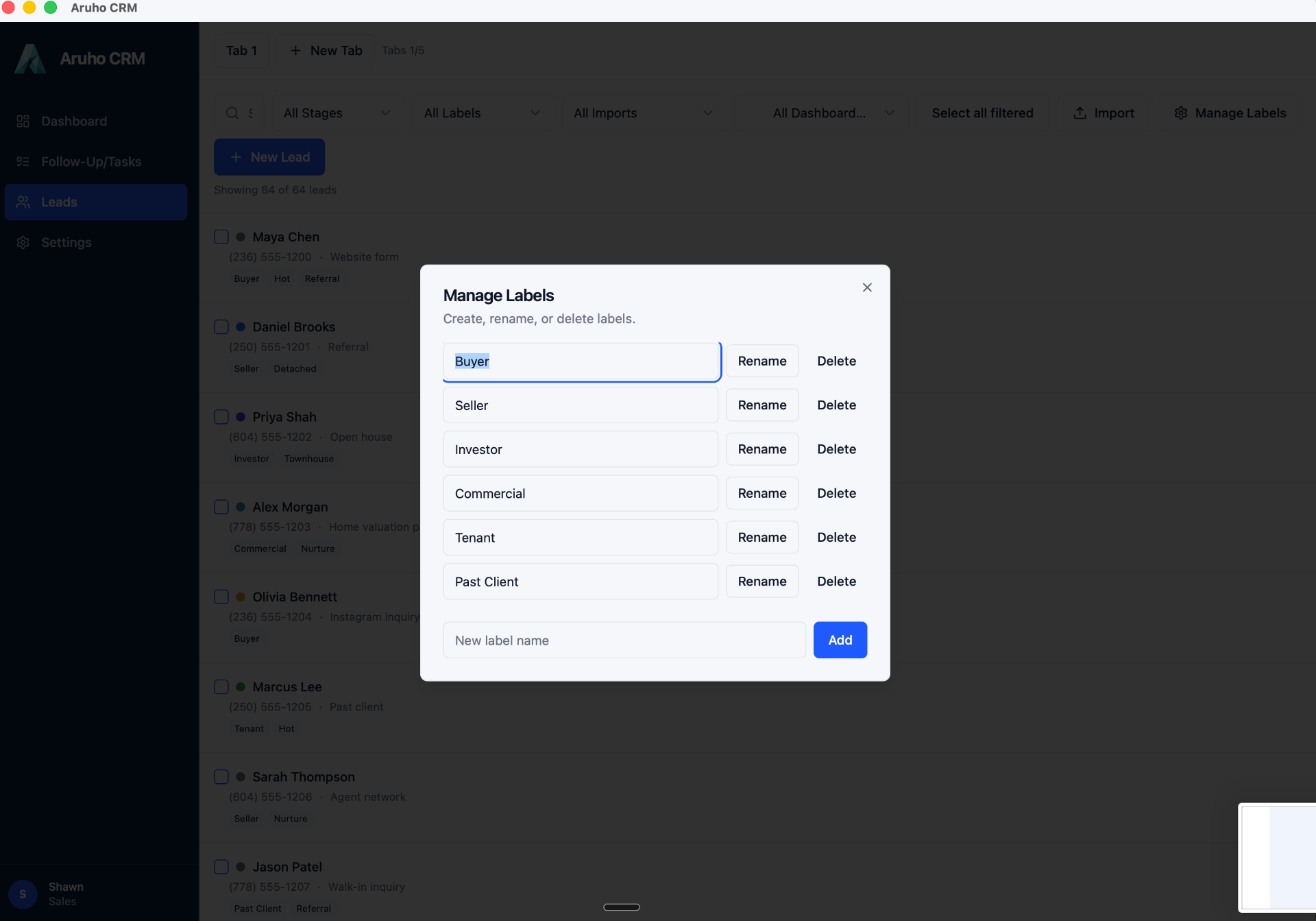
Task: Click Select all filtered button
Action: (982, 113)
